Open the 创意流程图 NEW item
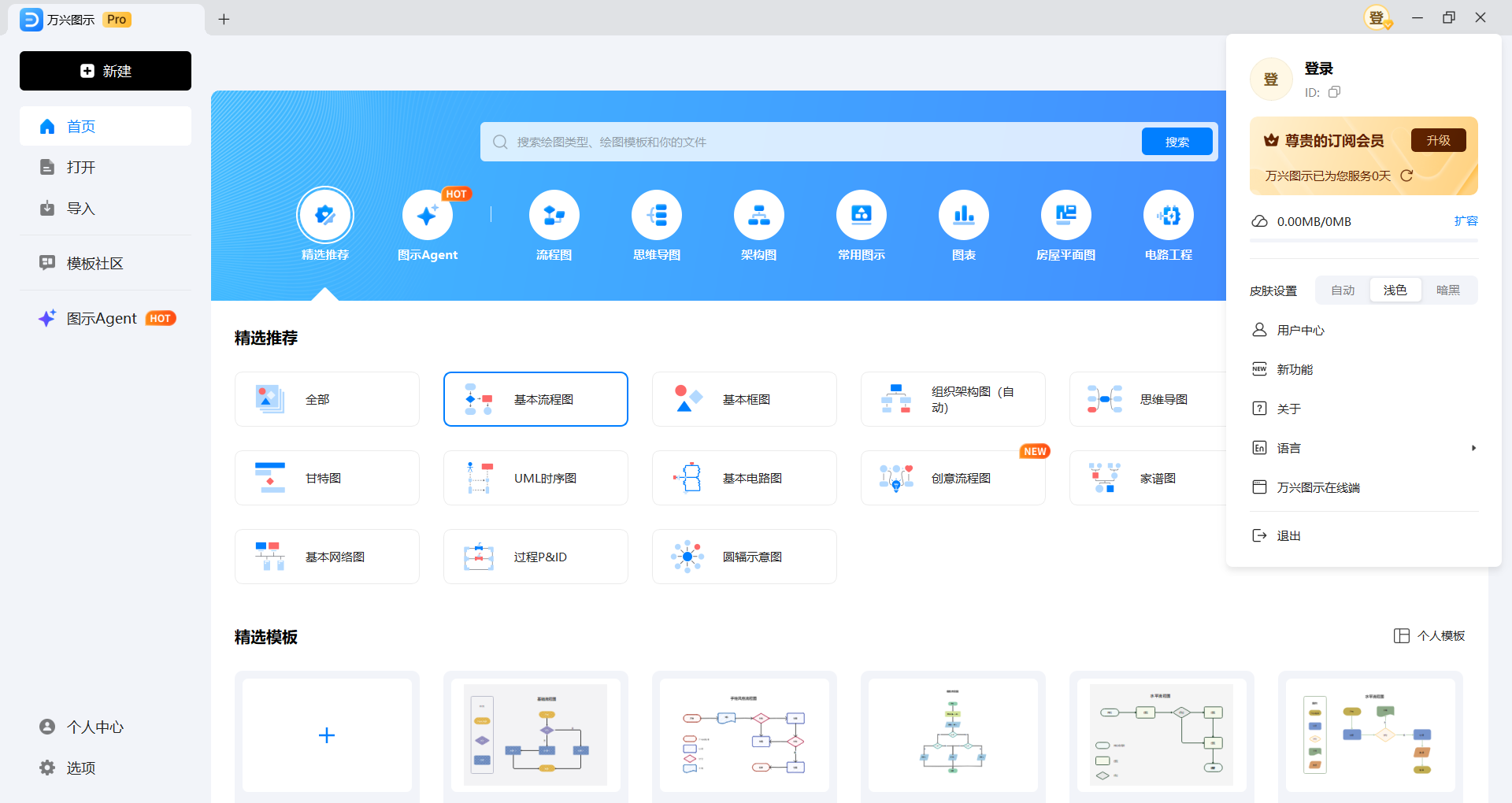The width and height of the screenshot is (1512, 803). (x=953, y=478)
